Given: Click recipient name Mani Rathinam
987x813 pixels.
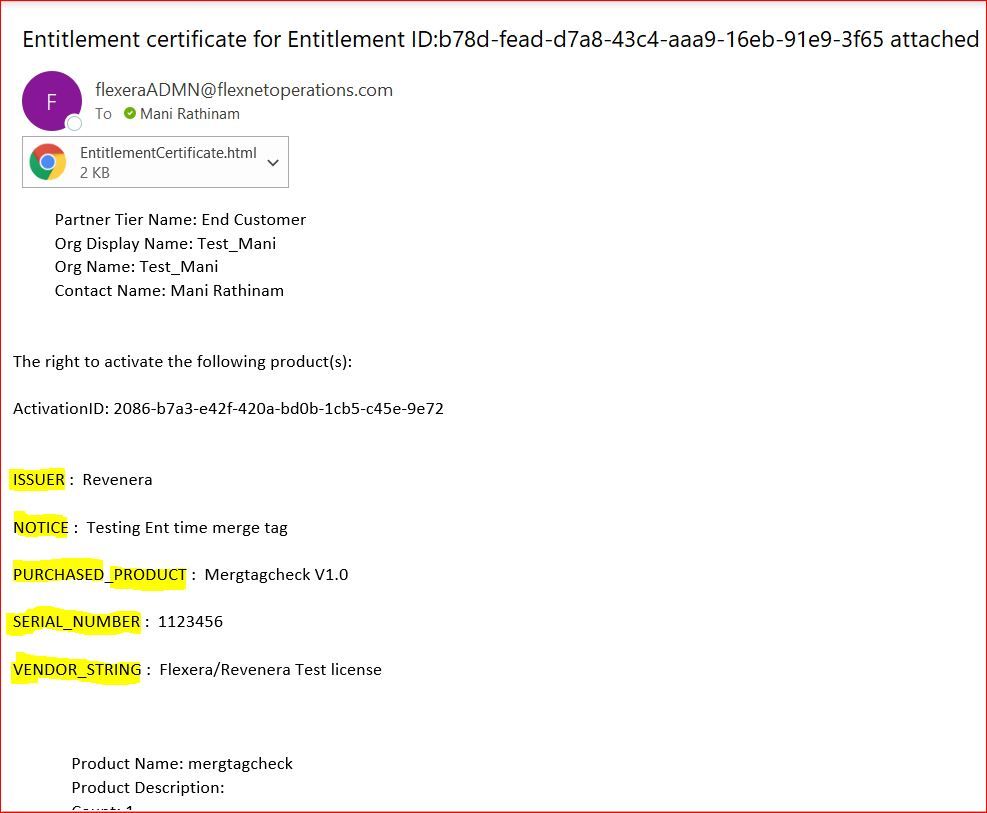Looking at the screenshot, I should tap(190, 114).
